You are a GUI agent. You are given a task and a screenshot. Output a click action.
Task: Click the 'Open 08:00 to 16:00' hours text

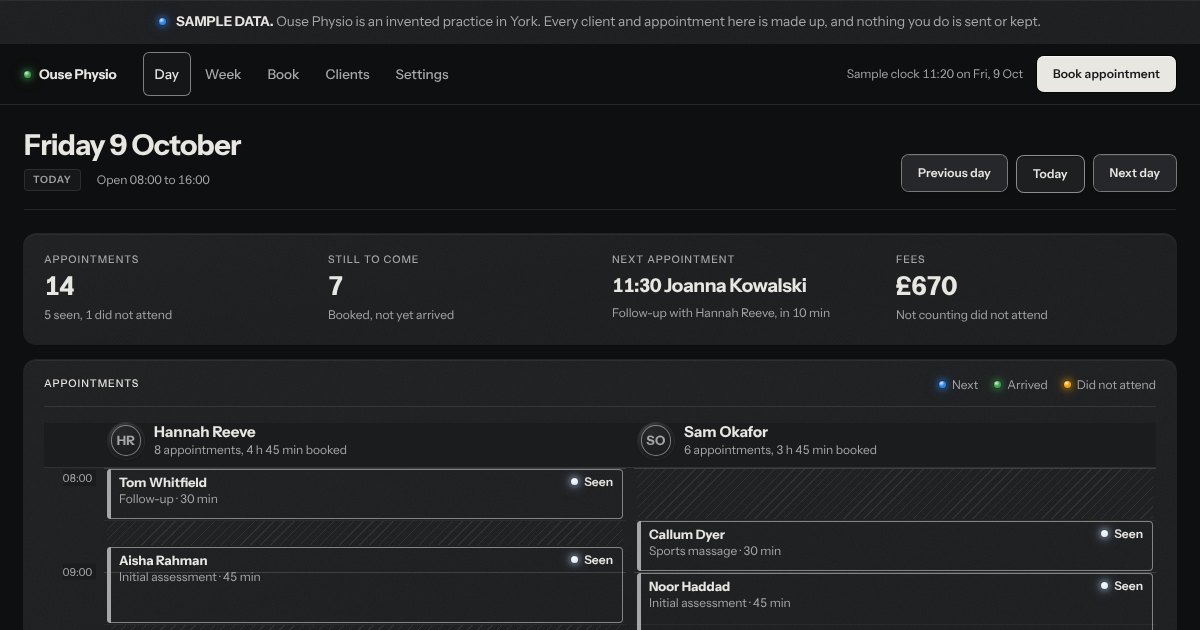pos(153,180)
